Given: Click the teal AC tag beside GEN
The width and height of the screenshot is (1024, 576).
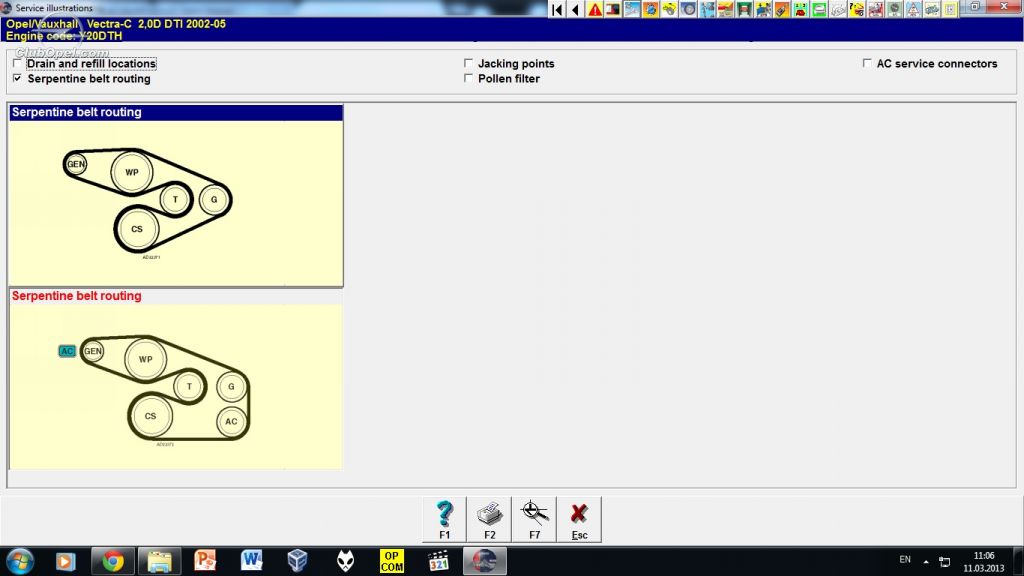Looking at the screenshot, I should point(67,351).
